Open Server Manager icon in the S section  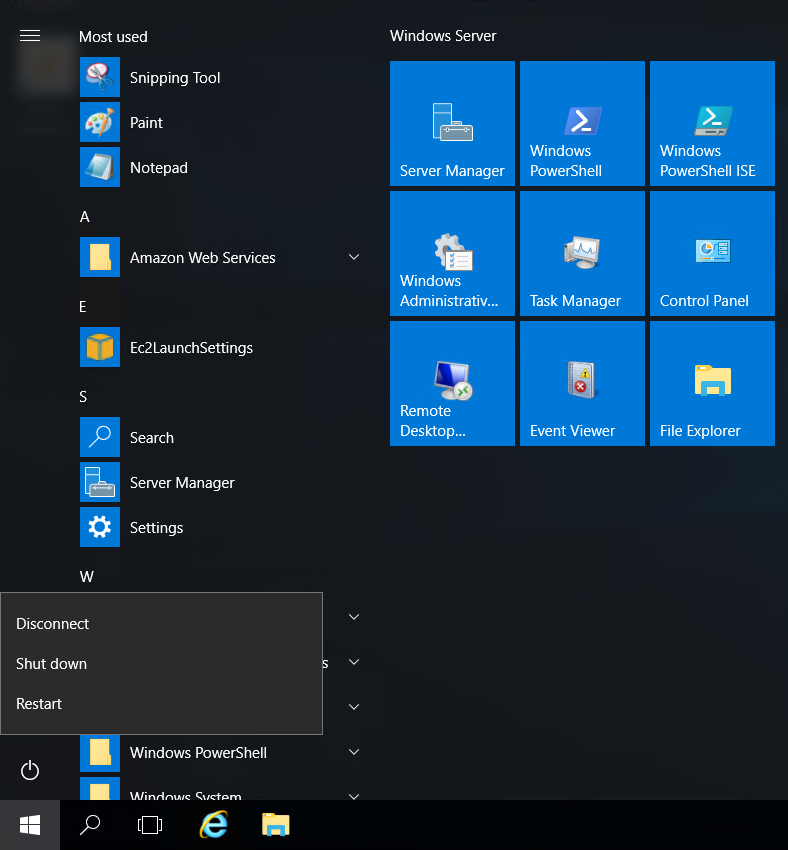(100, 482)
